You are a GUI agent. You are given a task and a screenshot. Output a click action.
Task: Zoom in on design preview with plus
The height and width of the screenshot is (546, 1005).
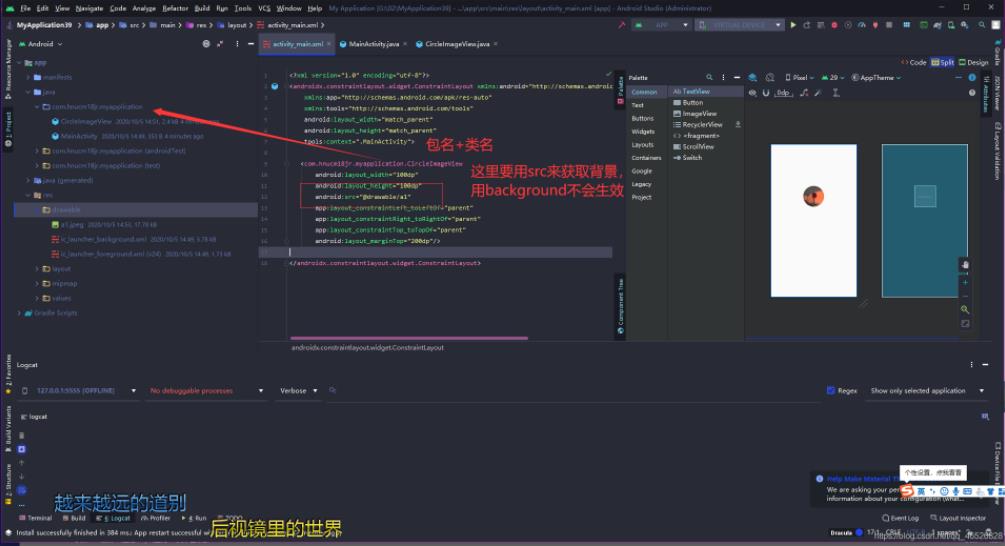click(x=965, y=283)
